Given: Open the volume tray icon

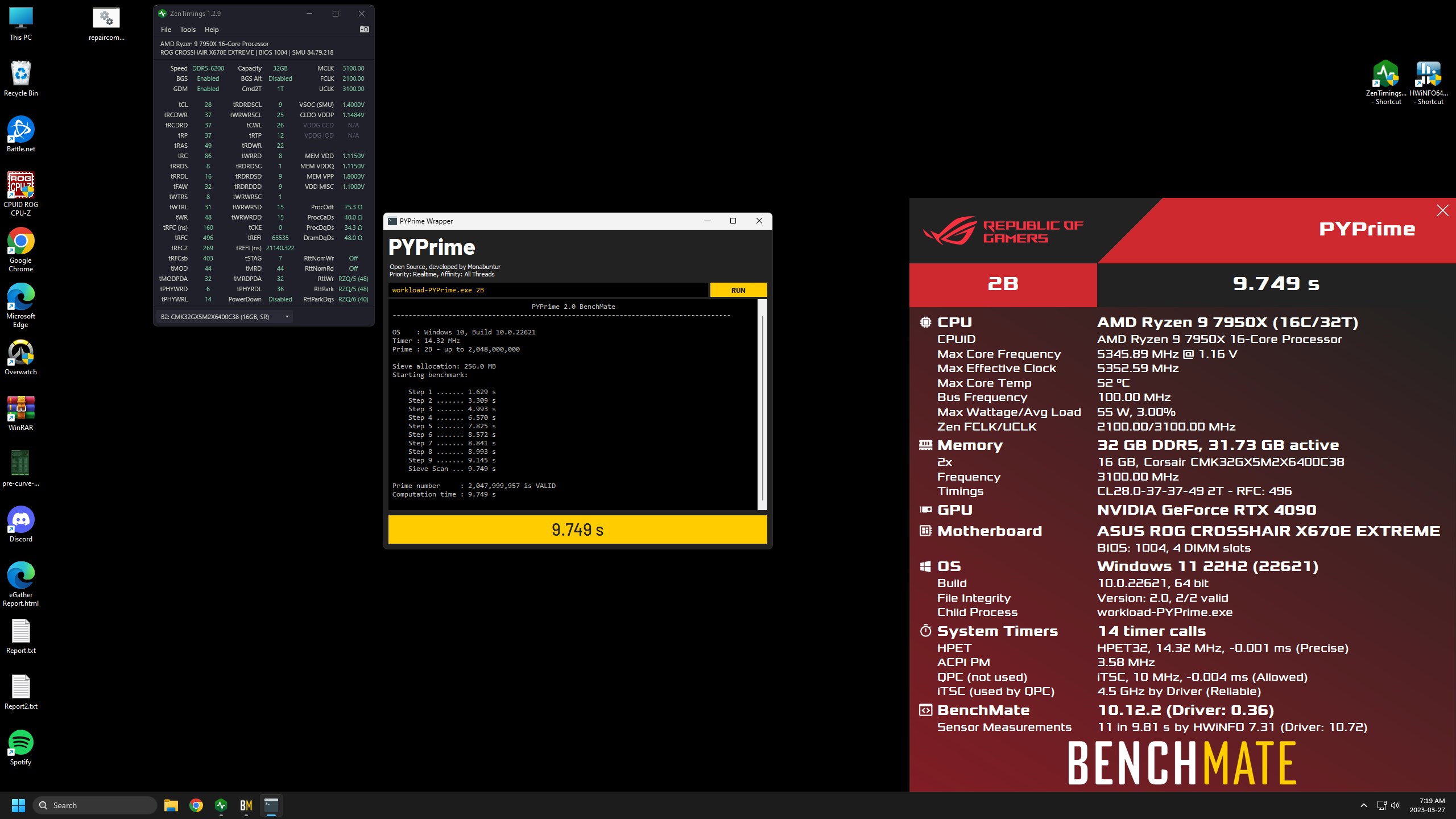Looking at the screenshot, I should (x=1395, y=805).
